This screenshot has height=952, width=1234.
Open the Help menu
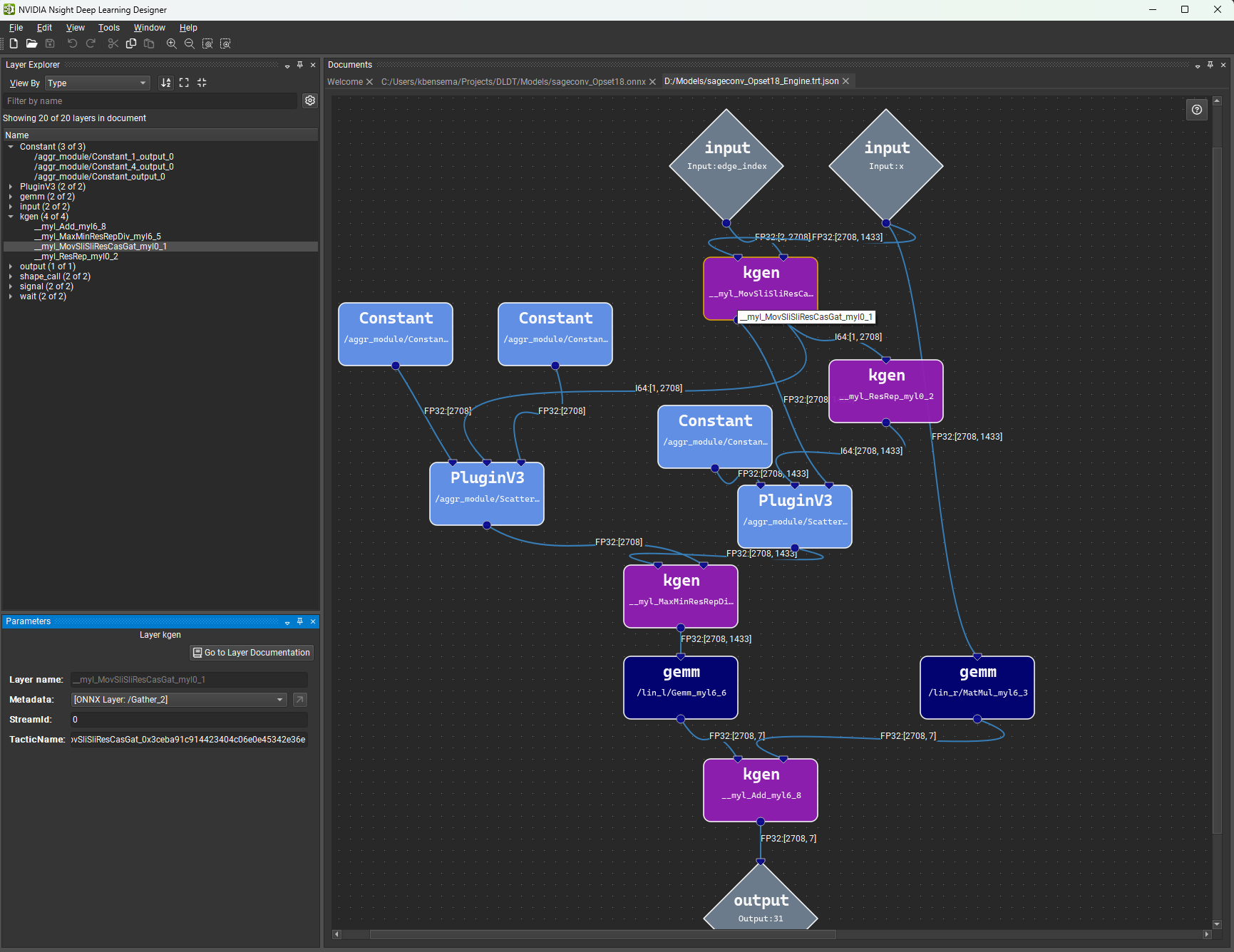pos(188,28)
